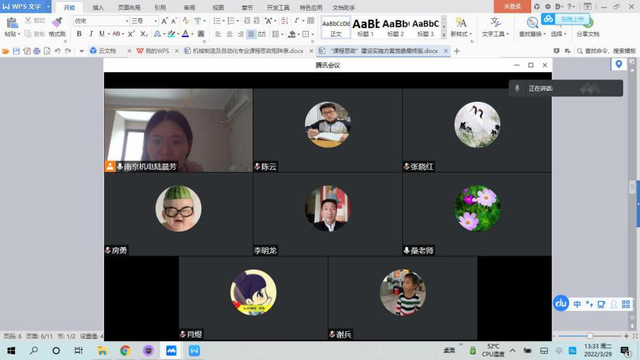640x360 pixels.
Task: Select the 标题 1 heading style
Action: pos(365,27)
